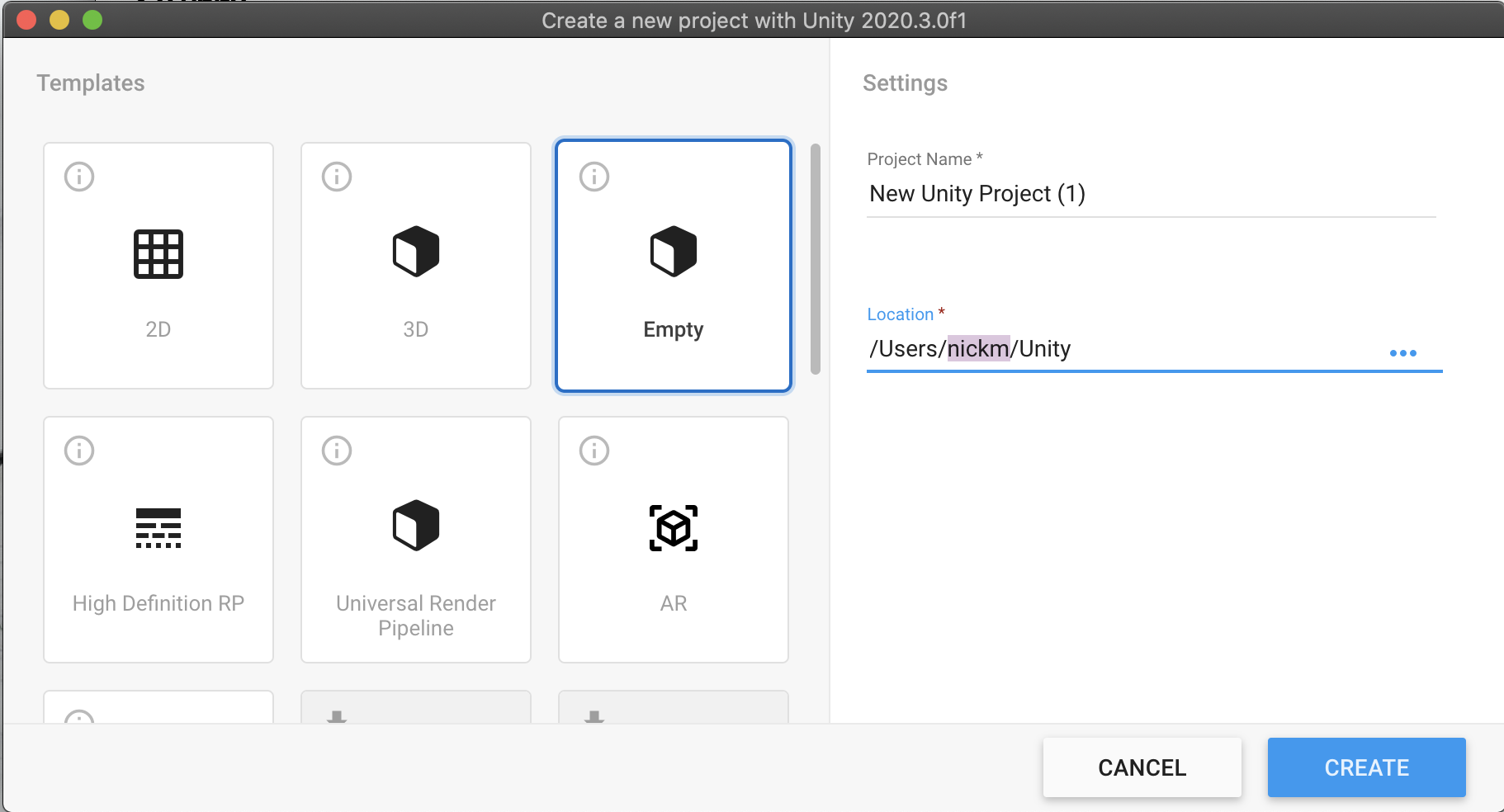The height and width of the screenshot is (812, 1504).
Task: Select the AR template cube icon
Action: point(674,528)
